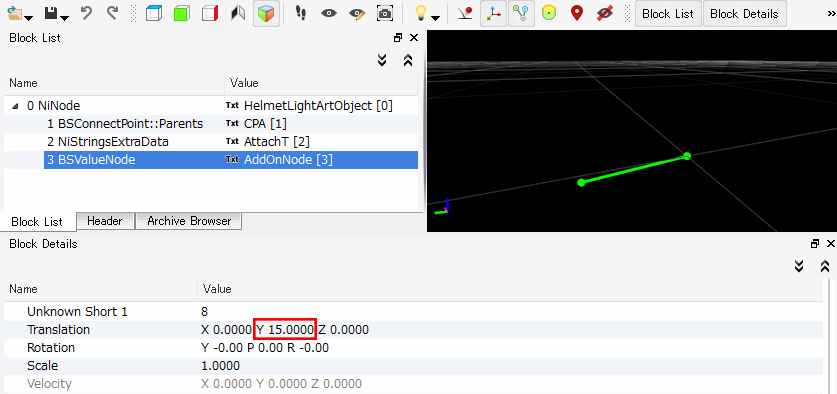Select the 0 NiNode row
Screen dimensions: 837x394
211,106
